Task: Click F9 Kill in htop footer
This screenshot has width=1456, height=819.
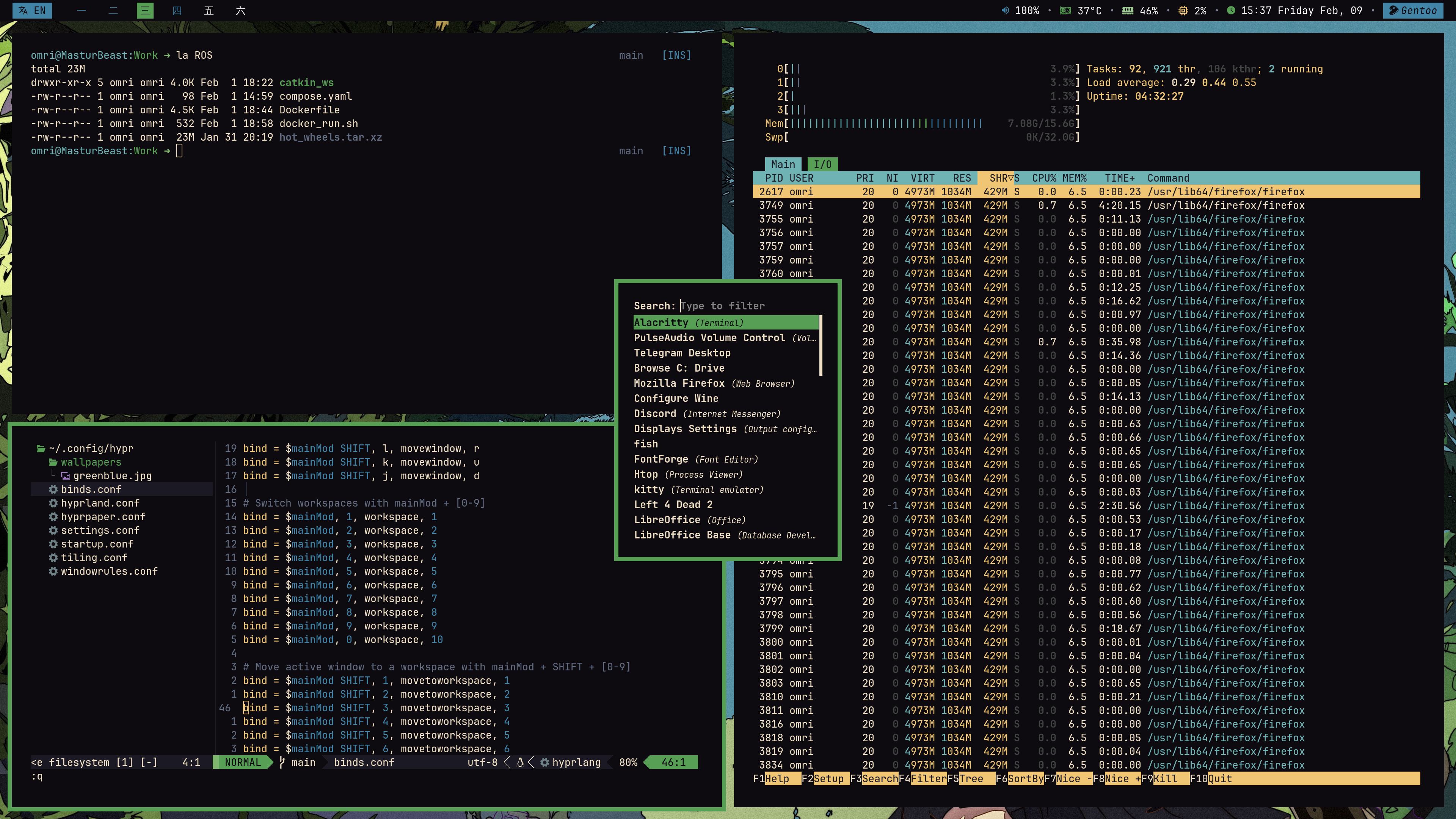Action: point(1166,779)
